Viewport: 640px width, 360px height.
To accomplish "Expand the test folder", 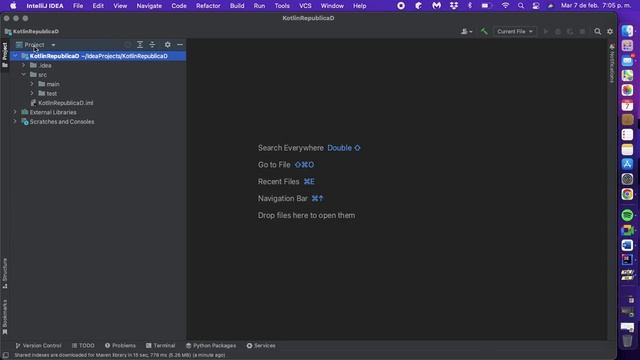I will (32, 93).
